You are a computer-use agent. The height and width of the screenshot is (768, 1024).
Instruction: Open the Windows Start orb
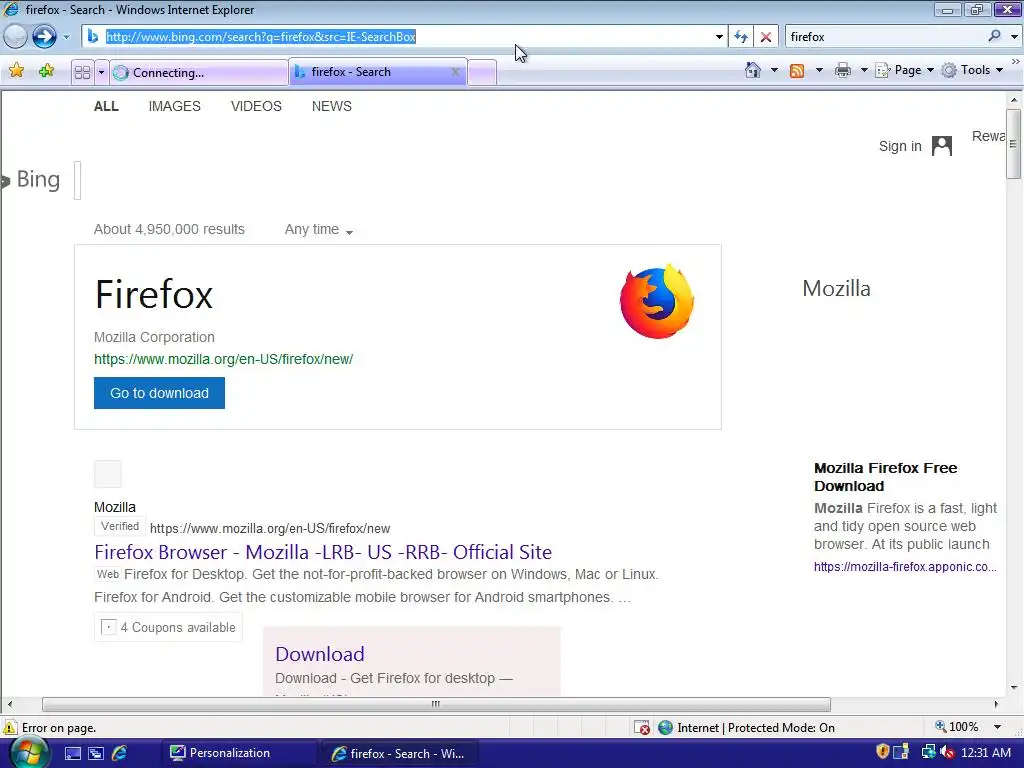(27, 753)
